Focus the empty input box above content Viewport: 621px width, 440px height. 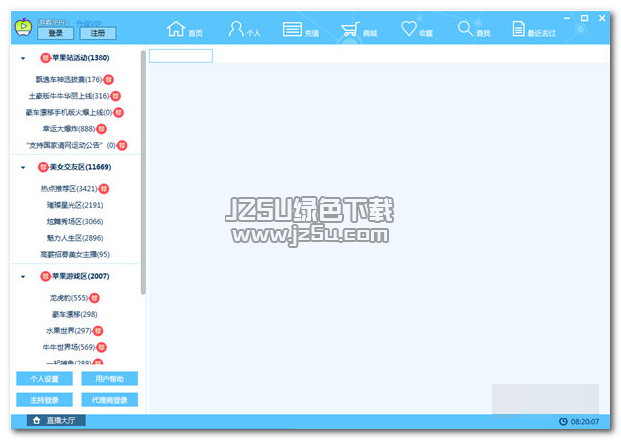[x=181, y=56]
